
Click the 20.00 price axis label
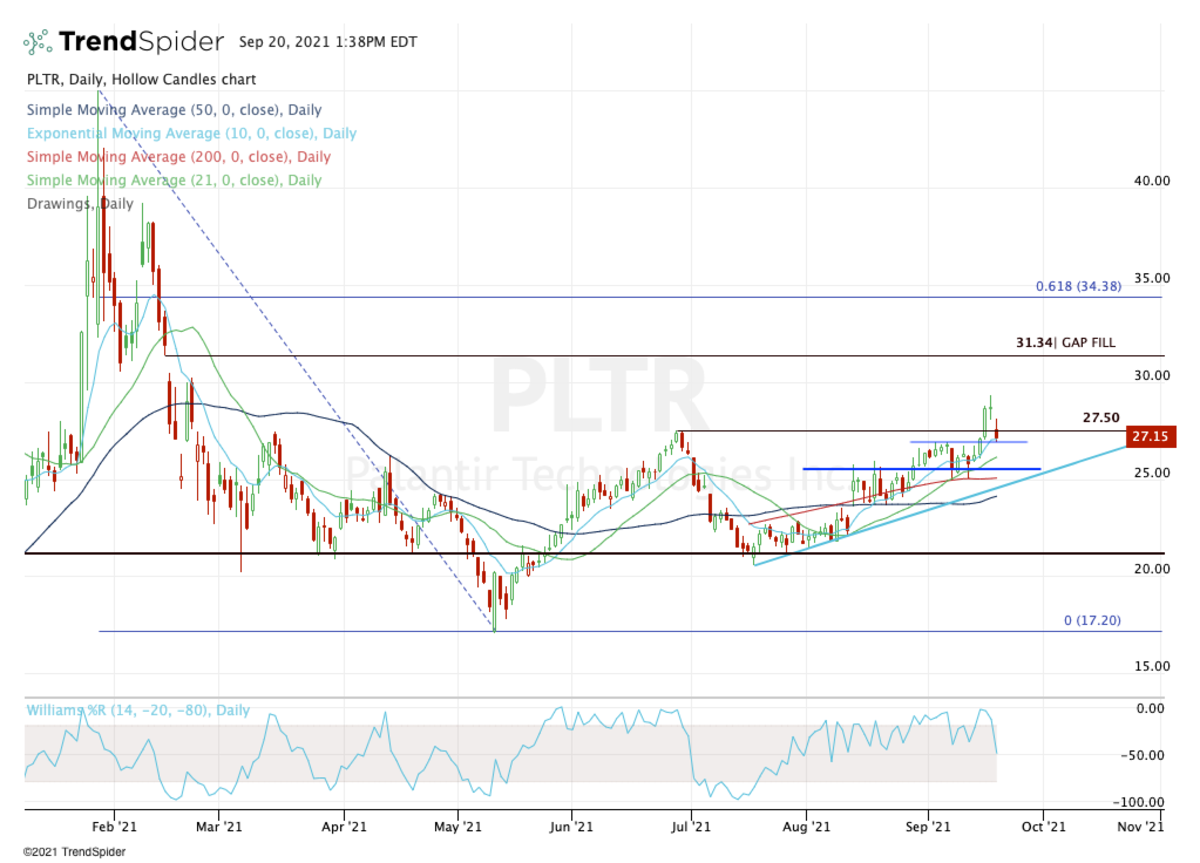[1152, 569]
